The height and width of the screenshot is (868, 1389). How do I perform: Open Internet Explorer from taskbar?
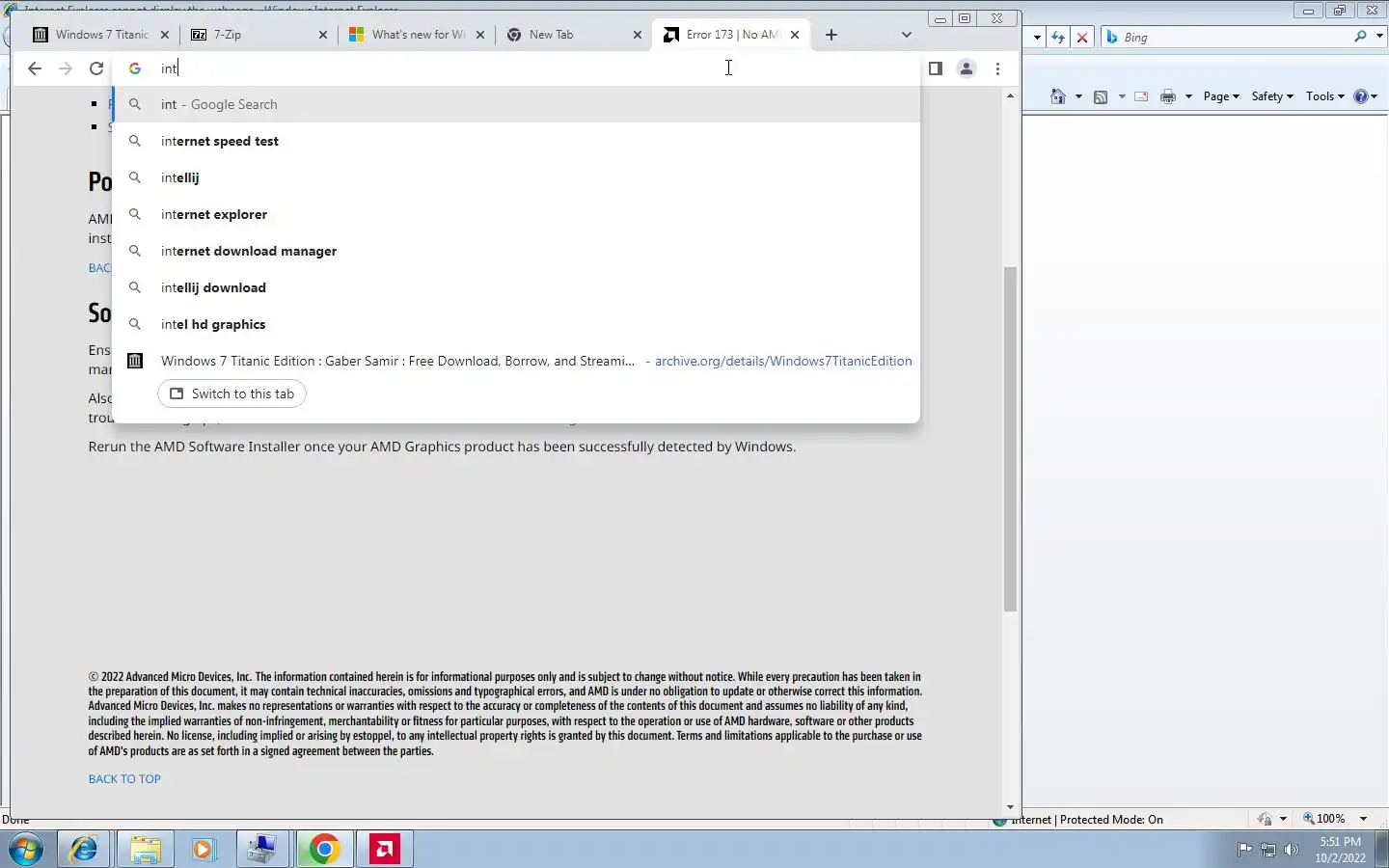(84, 850)
